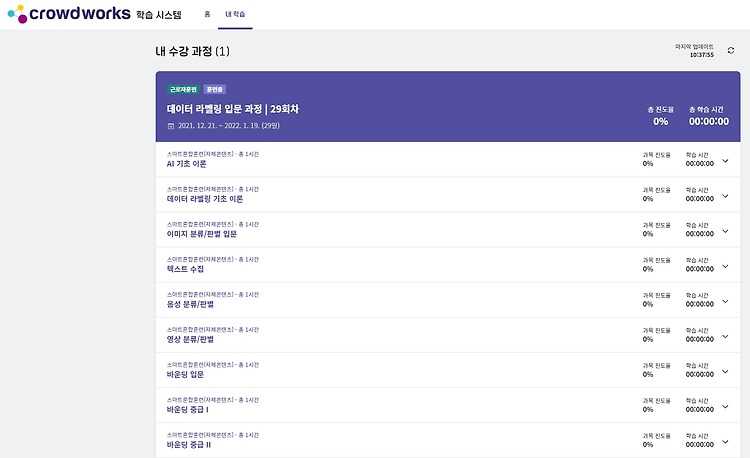Select the 이미지 분류/판별 입문 subject title
This screenshot has width=750, height=458.
202,234
